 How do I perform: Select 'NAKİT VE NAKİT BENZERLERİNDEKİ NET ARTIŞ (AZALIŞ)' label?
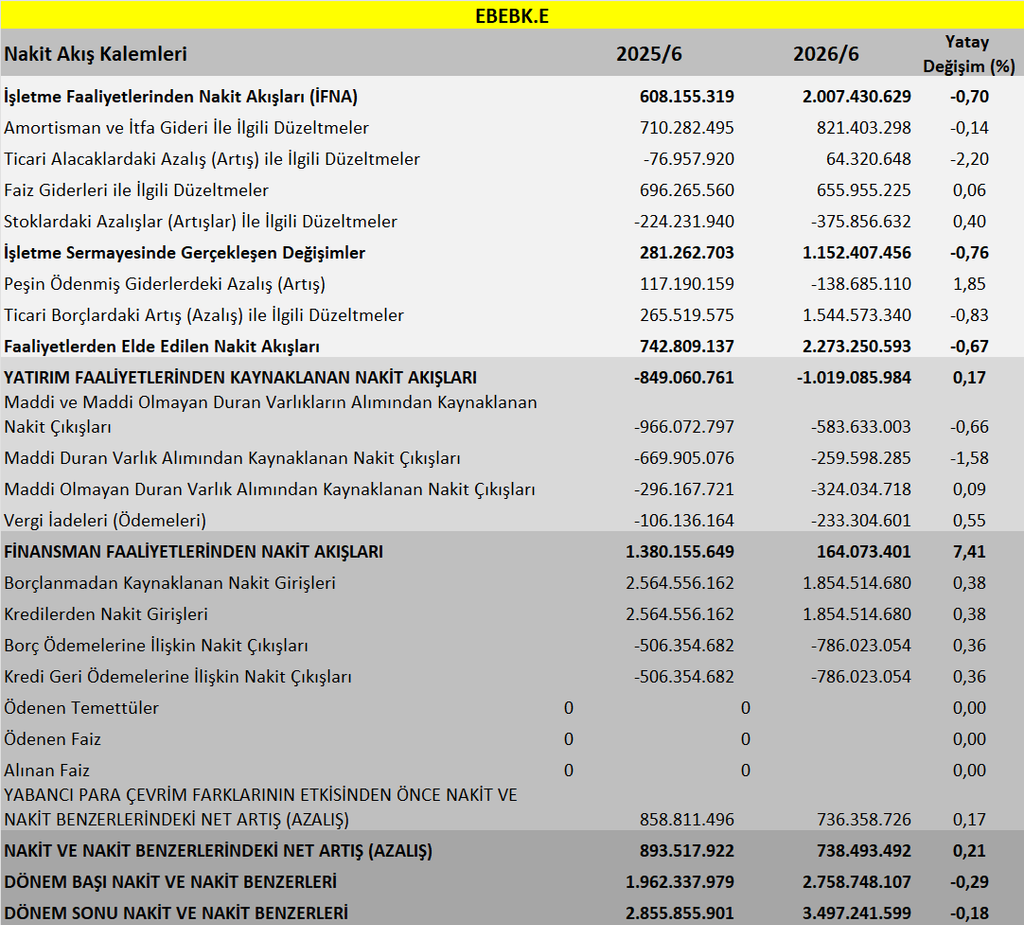(218, 851)
